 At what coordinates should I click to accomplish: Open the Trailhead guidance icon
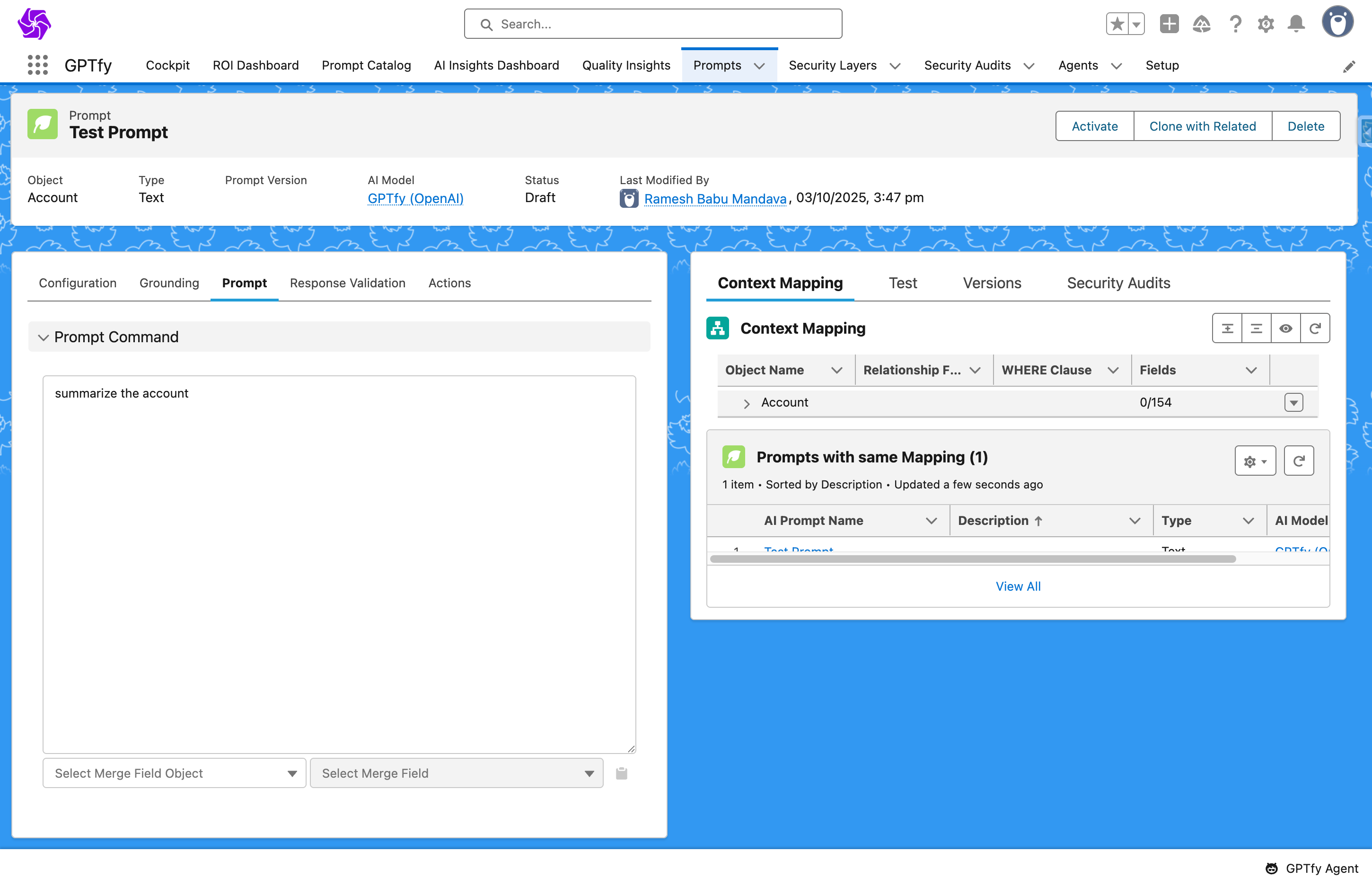pyautogui.click(x=1202, y=24)
